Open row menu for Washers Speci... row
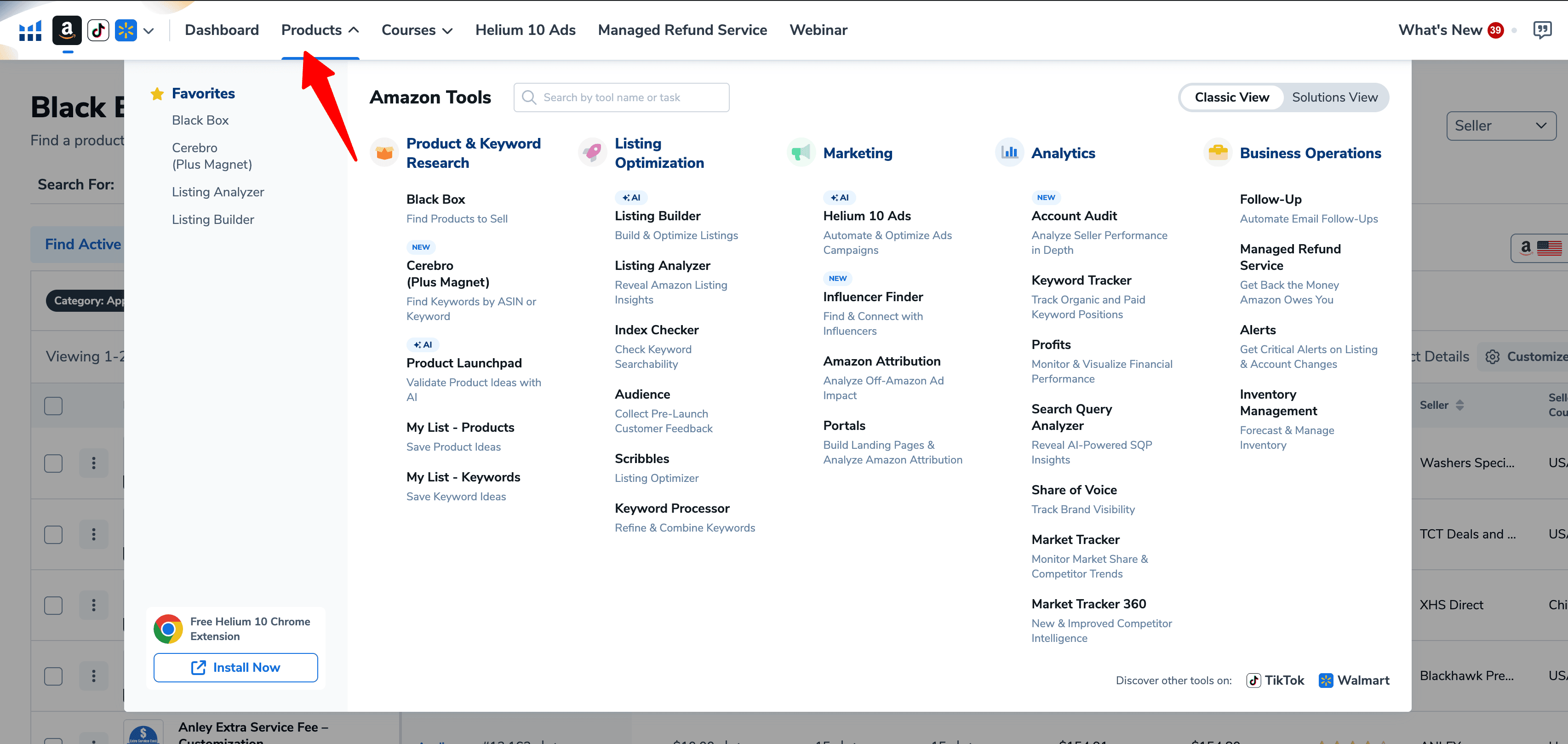 pyautogui.click(x=94, y=464)
